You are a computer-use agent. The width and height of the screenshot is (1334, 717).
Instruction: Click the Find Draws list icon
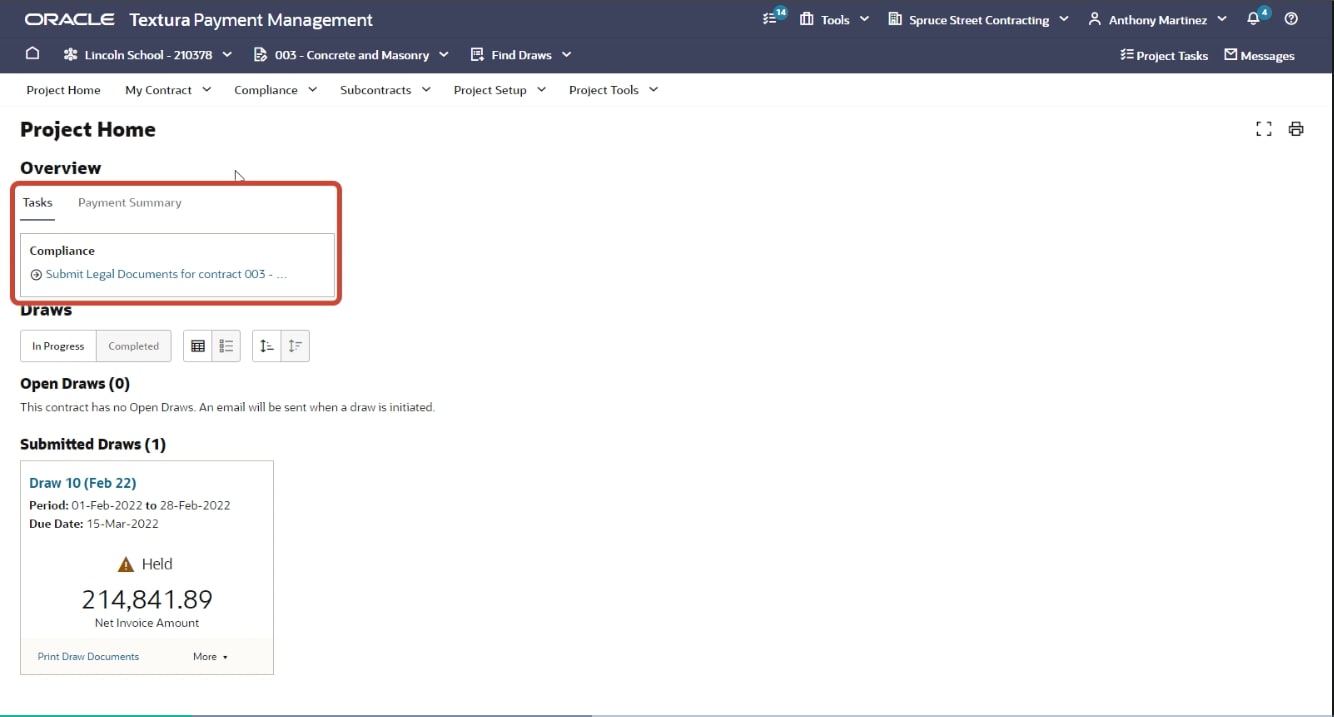tap(477, 55)
